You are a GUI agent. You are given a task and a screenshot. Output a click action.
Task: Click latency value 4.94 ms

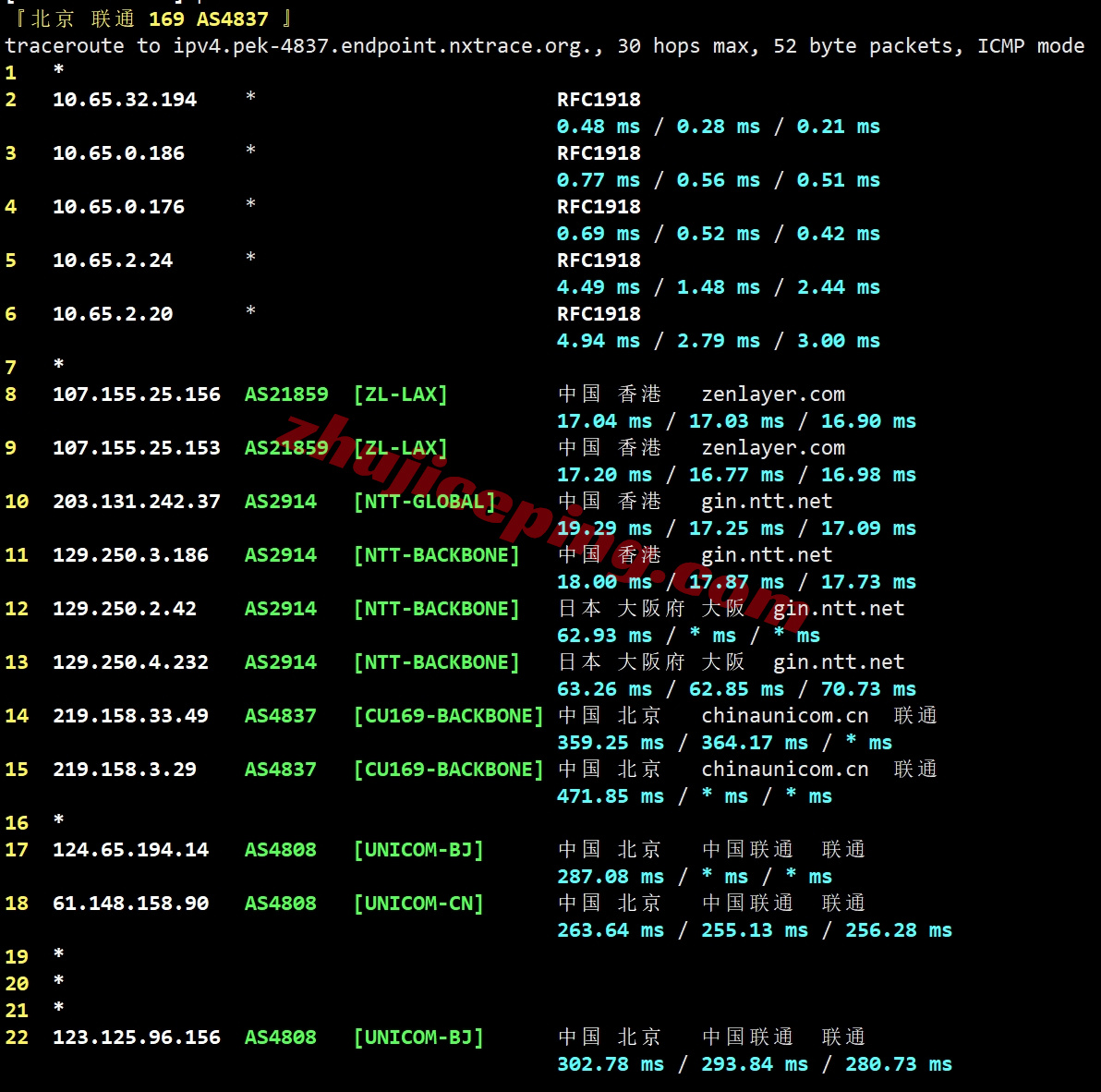[x=599, y=341]
